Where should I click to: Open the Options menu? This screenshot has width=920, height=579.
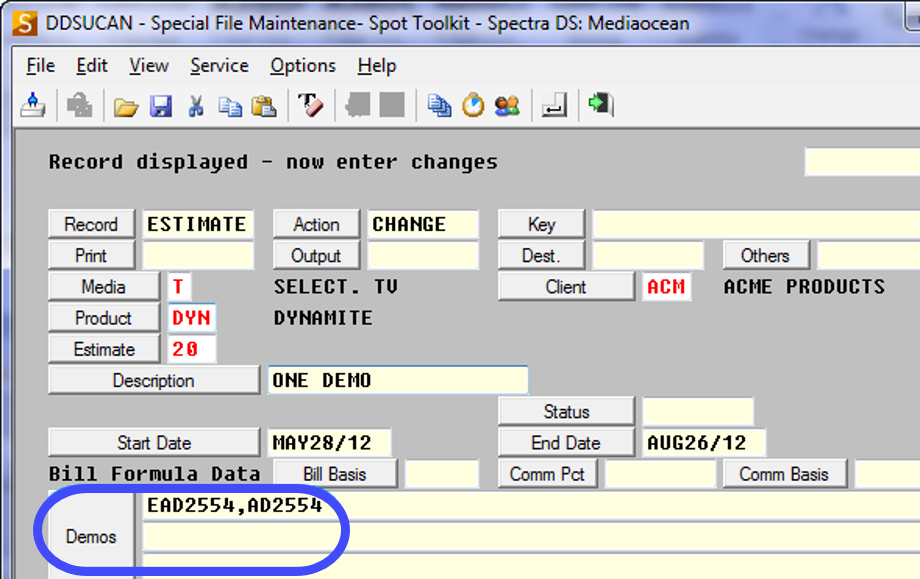[x=303, y=66]
